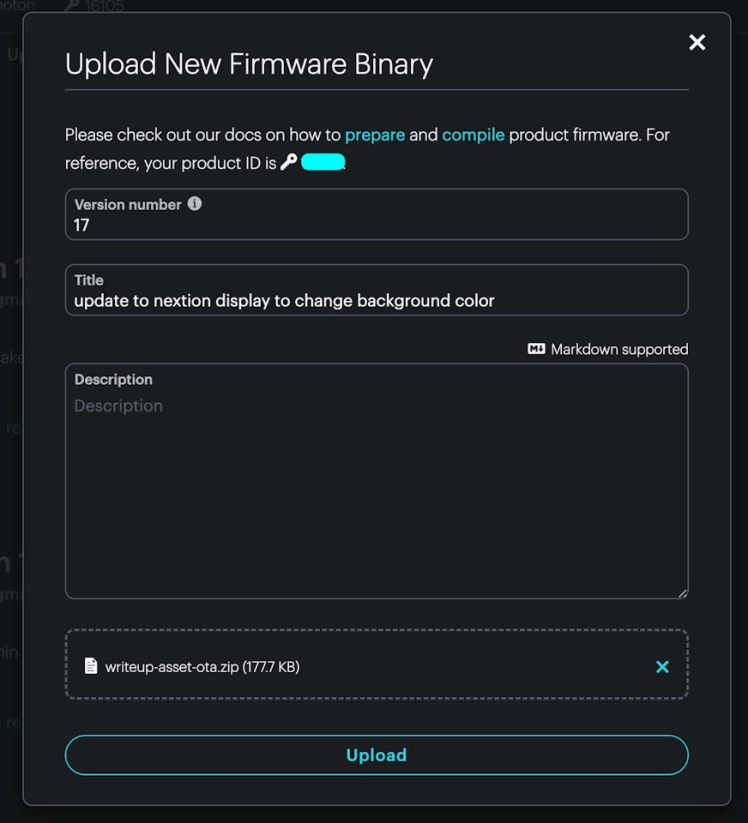The image size is (748, 823).
Task: Open the prepare docs link
Action: tap(375, 135)
